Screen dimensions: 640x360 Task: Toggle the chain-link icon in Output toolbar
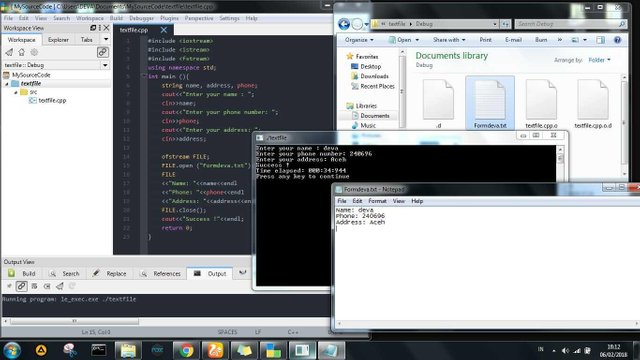tap(21, 286)
